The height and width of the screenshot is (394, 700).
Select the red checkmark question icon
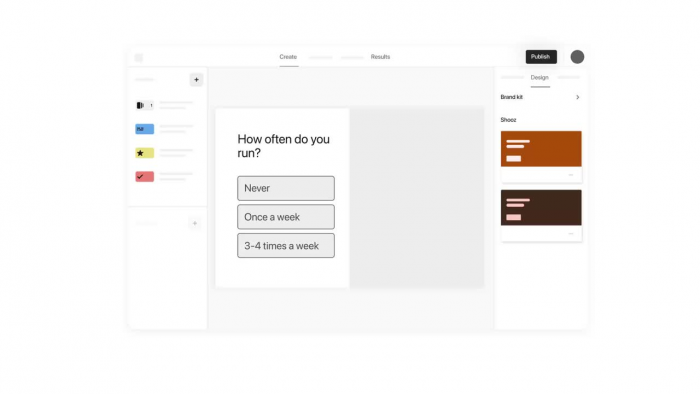click(x=145, y=177)
